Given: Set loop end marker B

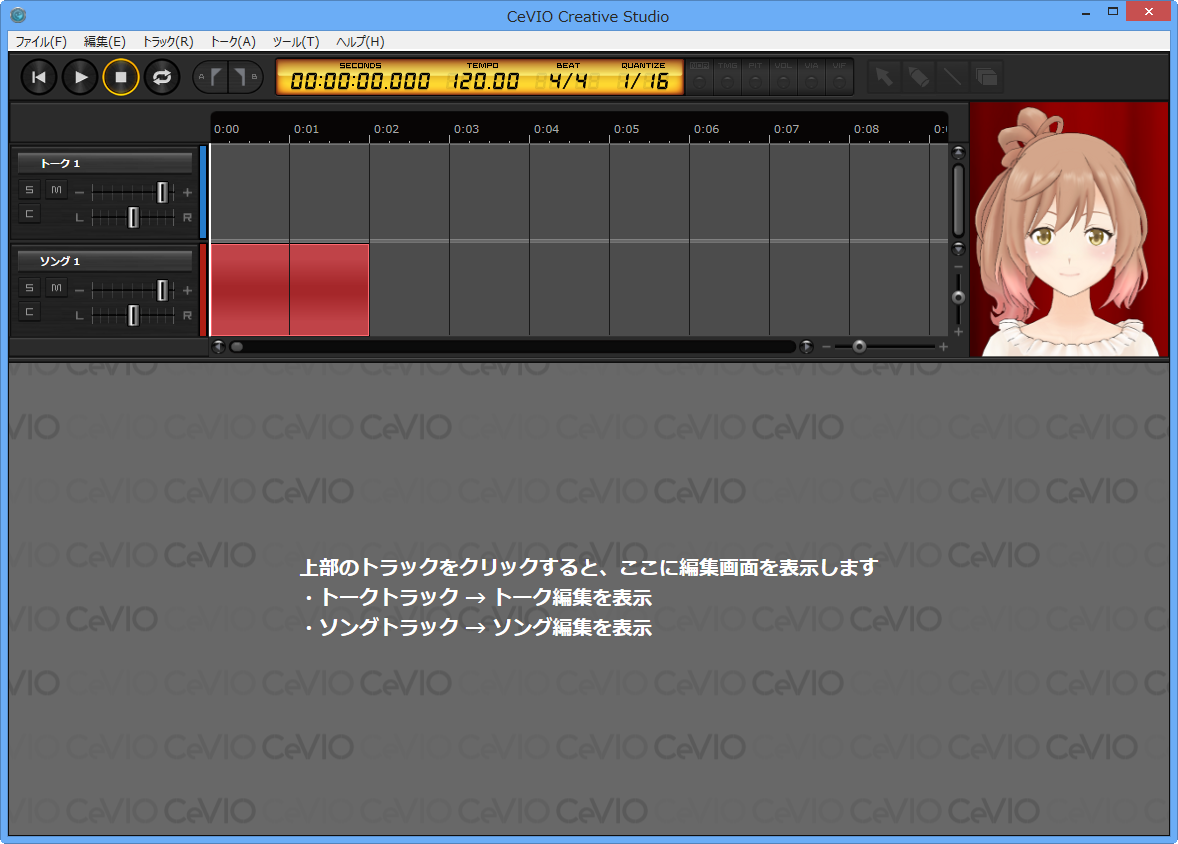Looking at the screenshot, I should [x=244, y=77].
